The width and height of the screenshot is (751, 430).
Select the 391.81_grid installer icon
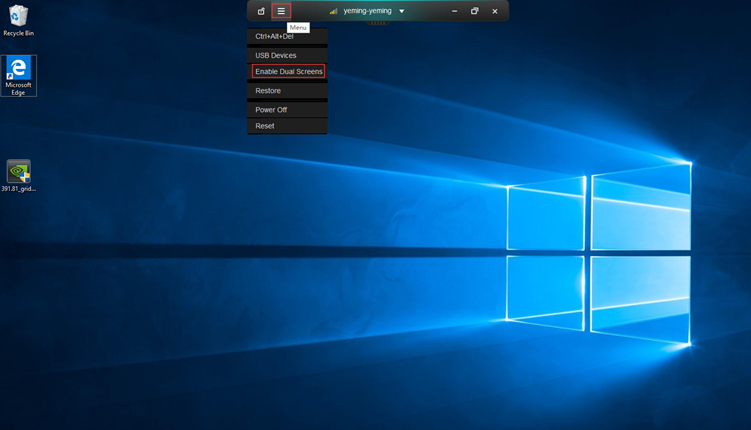point(18,171)
